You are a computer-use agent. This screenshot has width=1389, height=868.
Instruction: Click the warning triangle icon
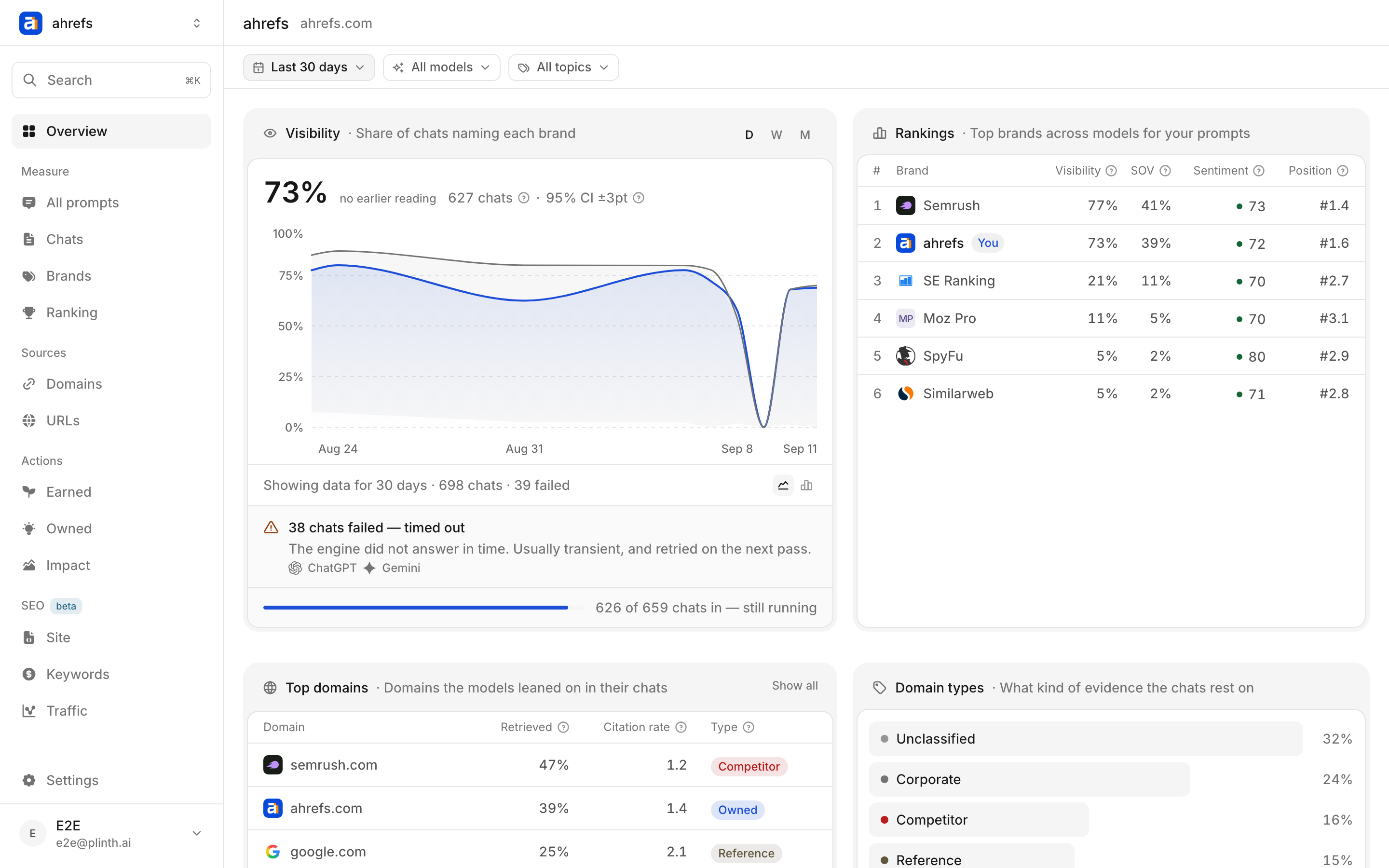pyautogui.click(x=271, y=528)
